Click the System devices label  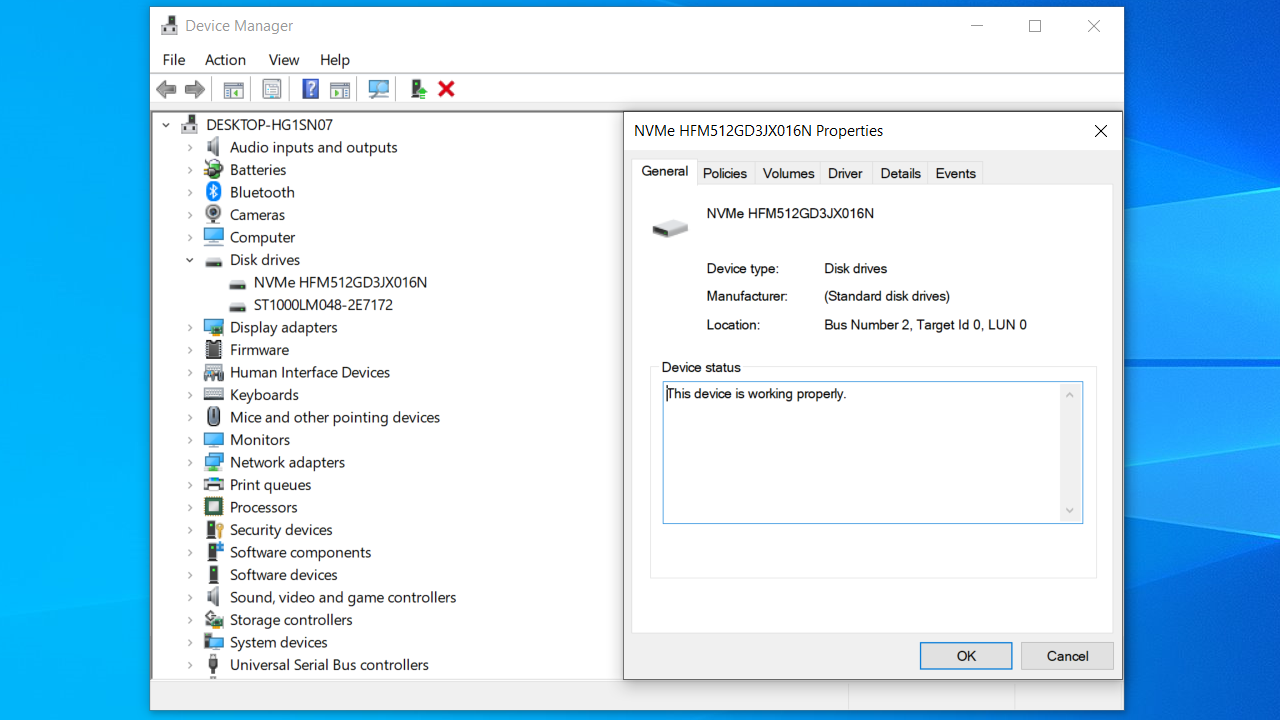pyautogui.click(x=279, y=642)
